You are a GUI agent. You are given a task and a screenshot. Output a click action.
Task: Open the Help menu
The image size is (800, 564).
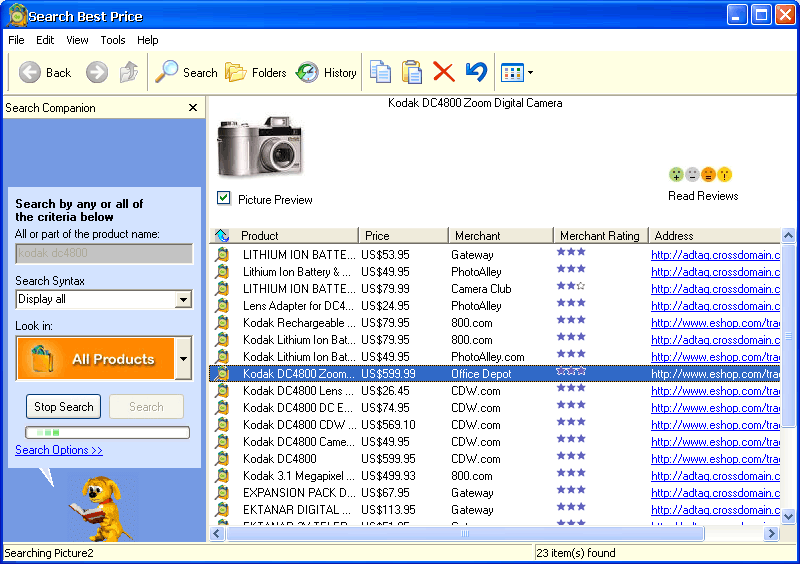pos(147,40)
